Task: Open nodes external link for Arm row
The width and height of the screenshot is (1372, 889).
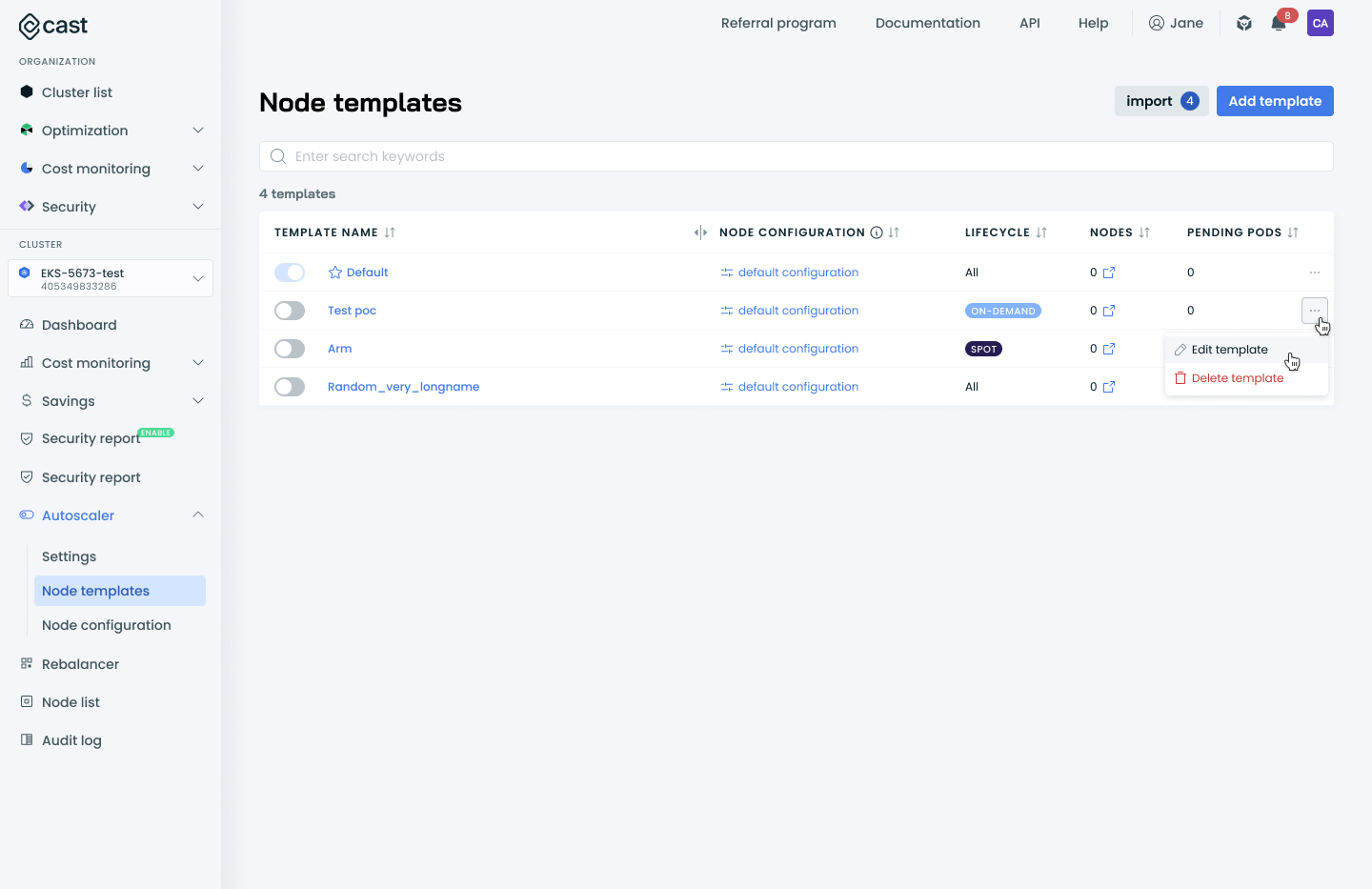Action: click(x=1109, y=349)
